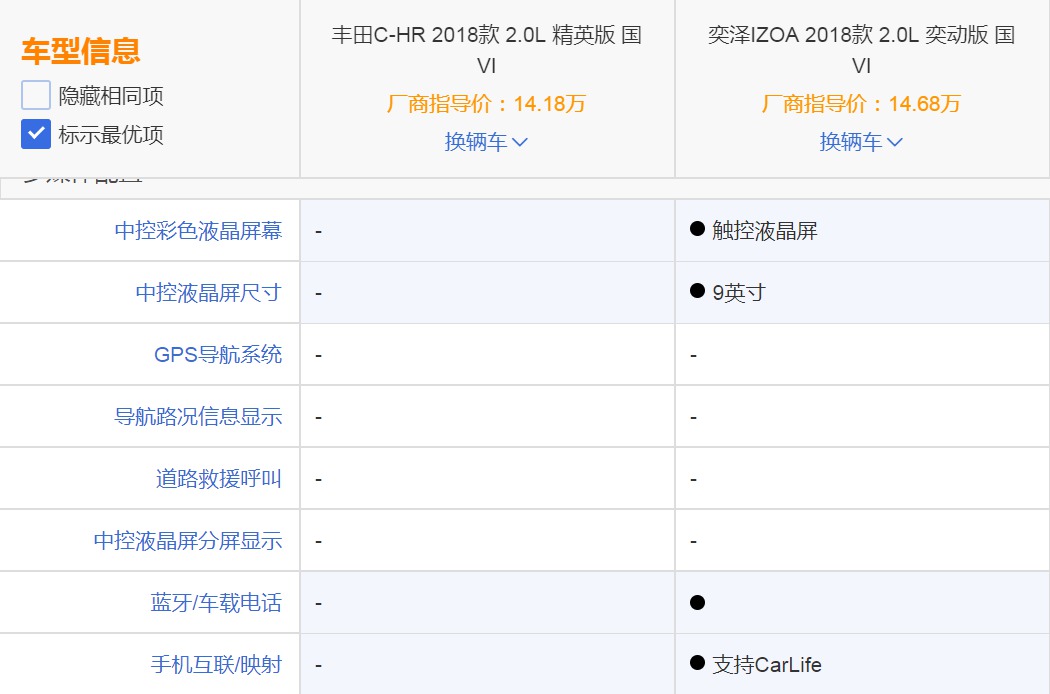
Task: Click the 奕泽IZOA 2018款 2.0L 奕动版 title
Action: click(861, 49)
